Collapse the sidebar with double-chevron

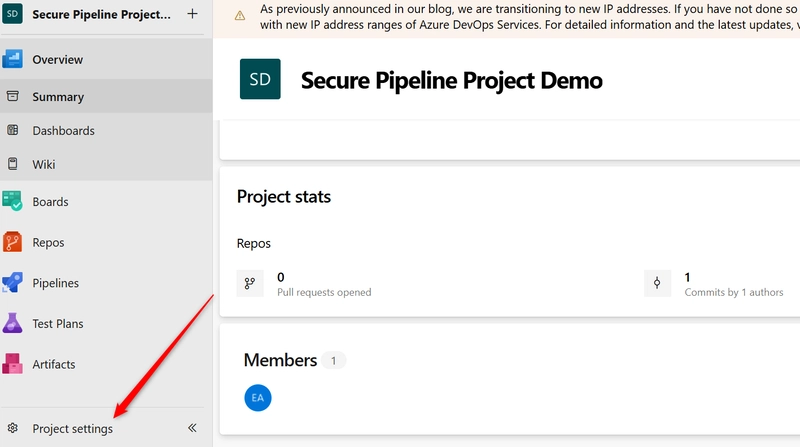[192, 428]
